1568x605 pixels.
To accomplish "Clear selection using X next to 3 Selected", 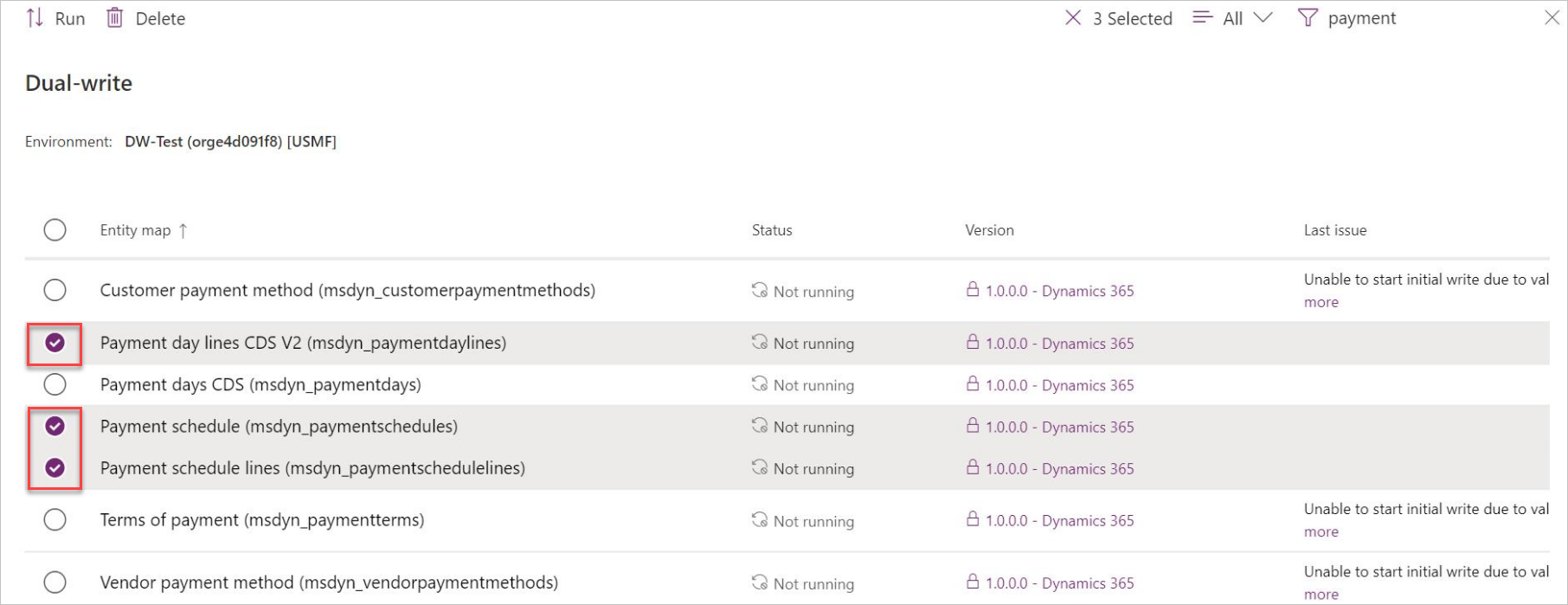I will click(x=1073, y=18).
